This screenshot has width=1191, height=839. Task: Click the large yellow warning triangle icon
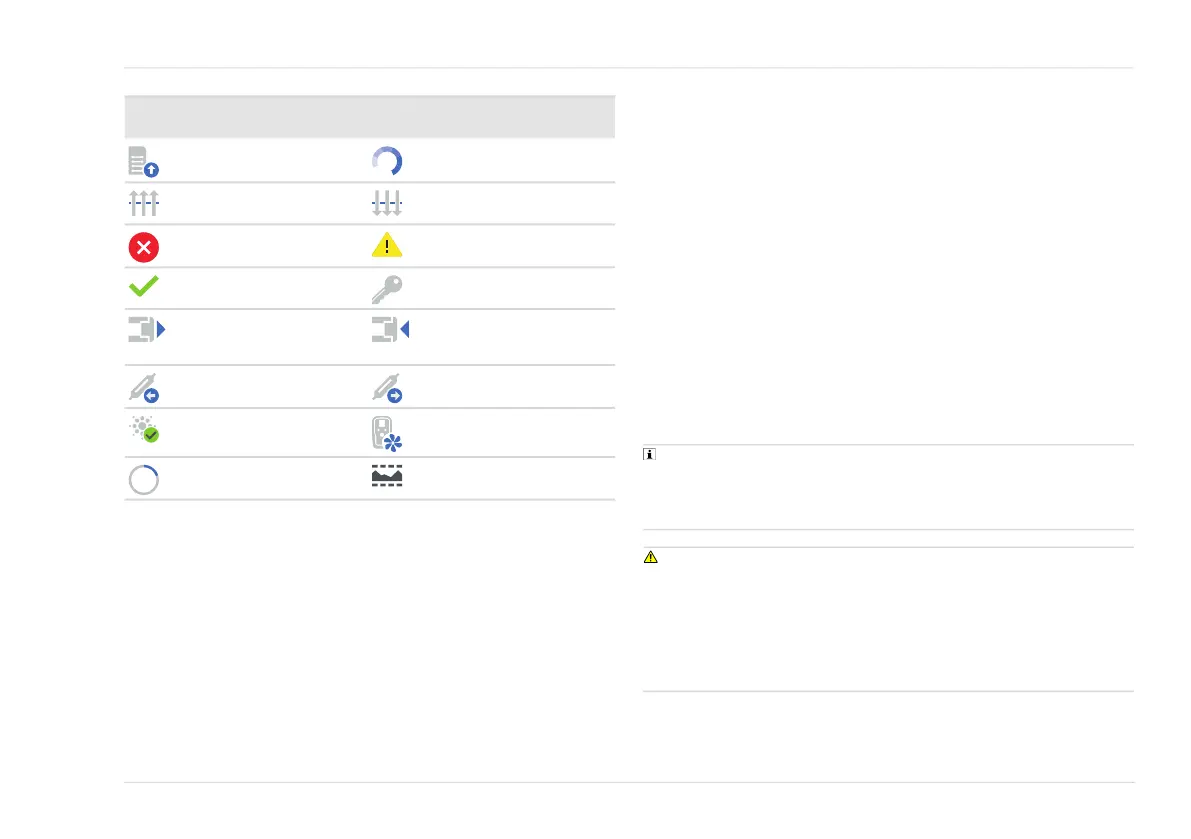[387, 244]
